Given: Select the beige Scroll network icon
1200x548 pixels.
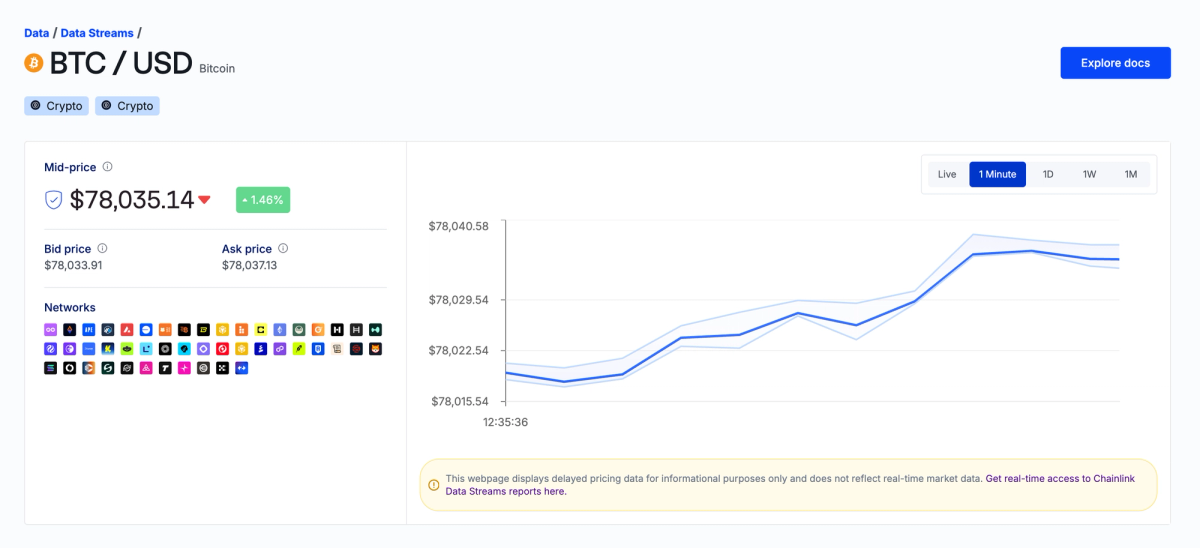Looking at the screenshot, I should tap(337, 349).
